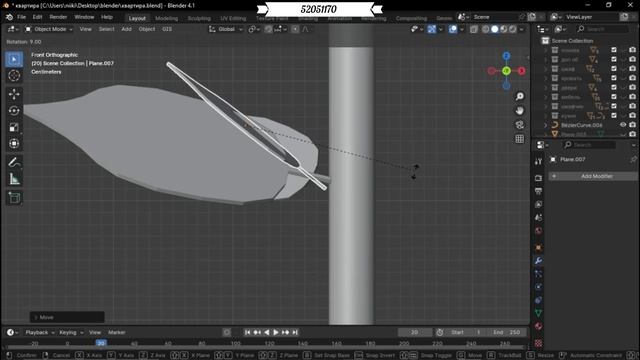Click the viewport pan hand icon

(520, 111)
